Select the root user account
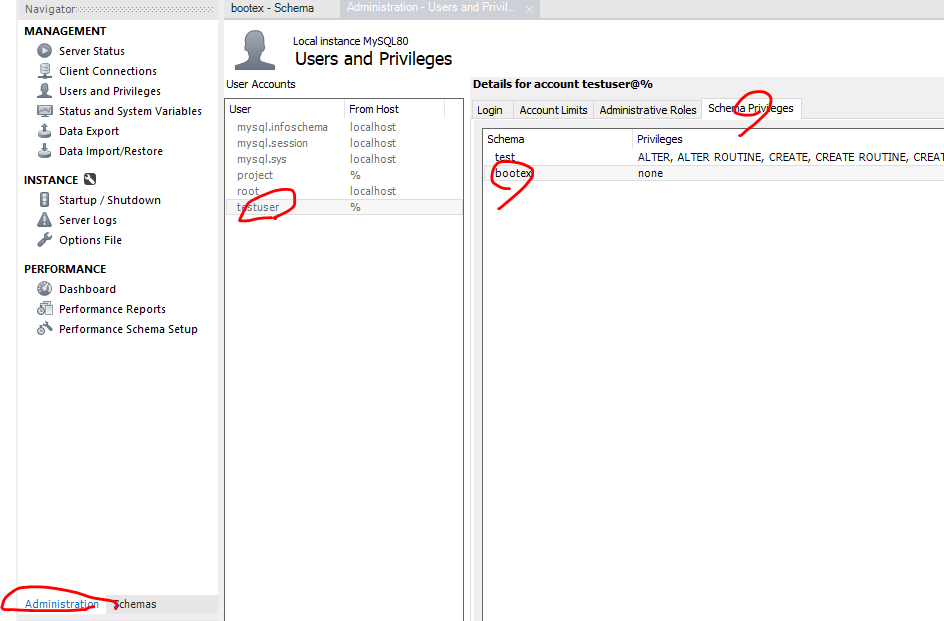The image size is (944, 621). (344, 191)
